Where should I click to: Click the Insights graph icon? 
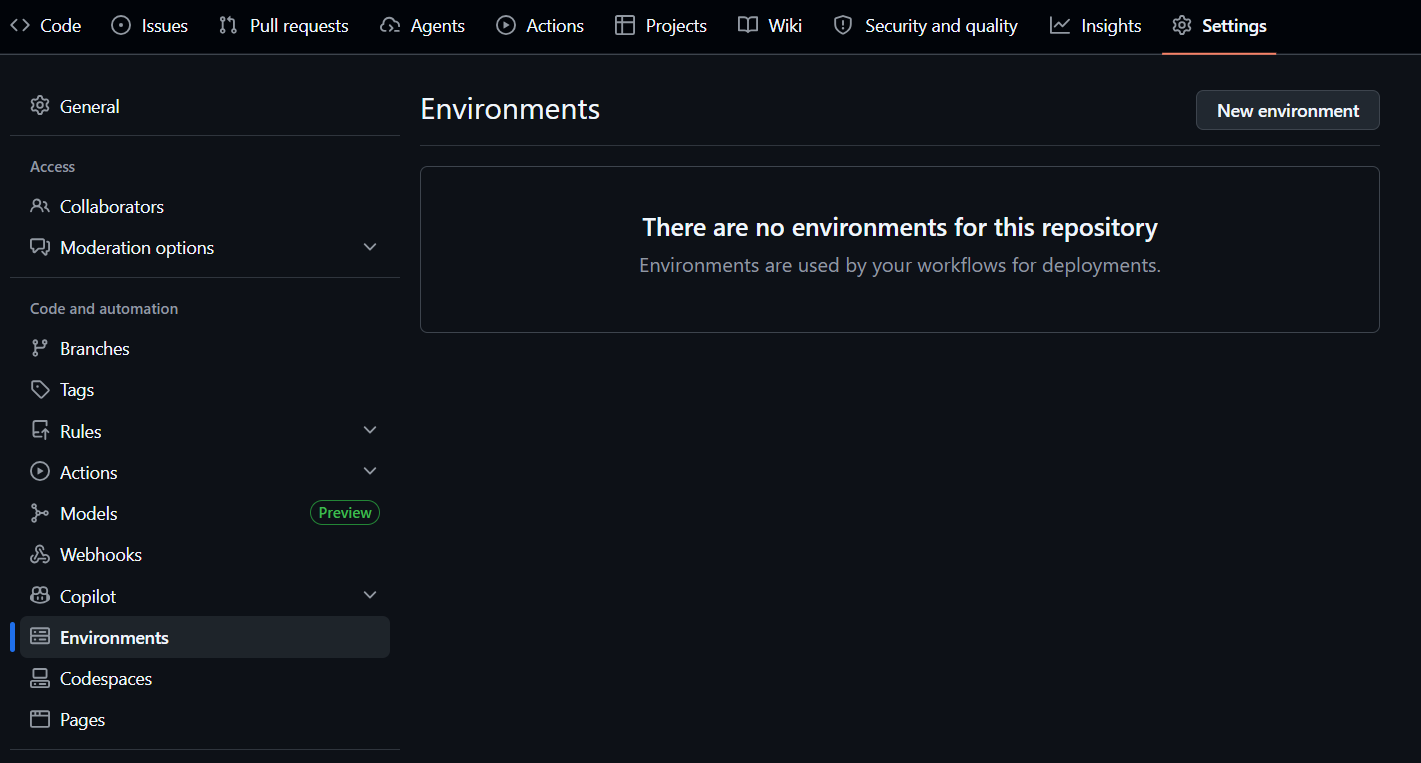(x=1060, y=25)
